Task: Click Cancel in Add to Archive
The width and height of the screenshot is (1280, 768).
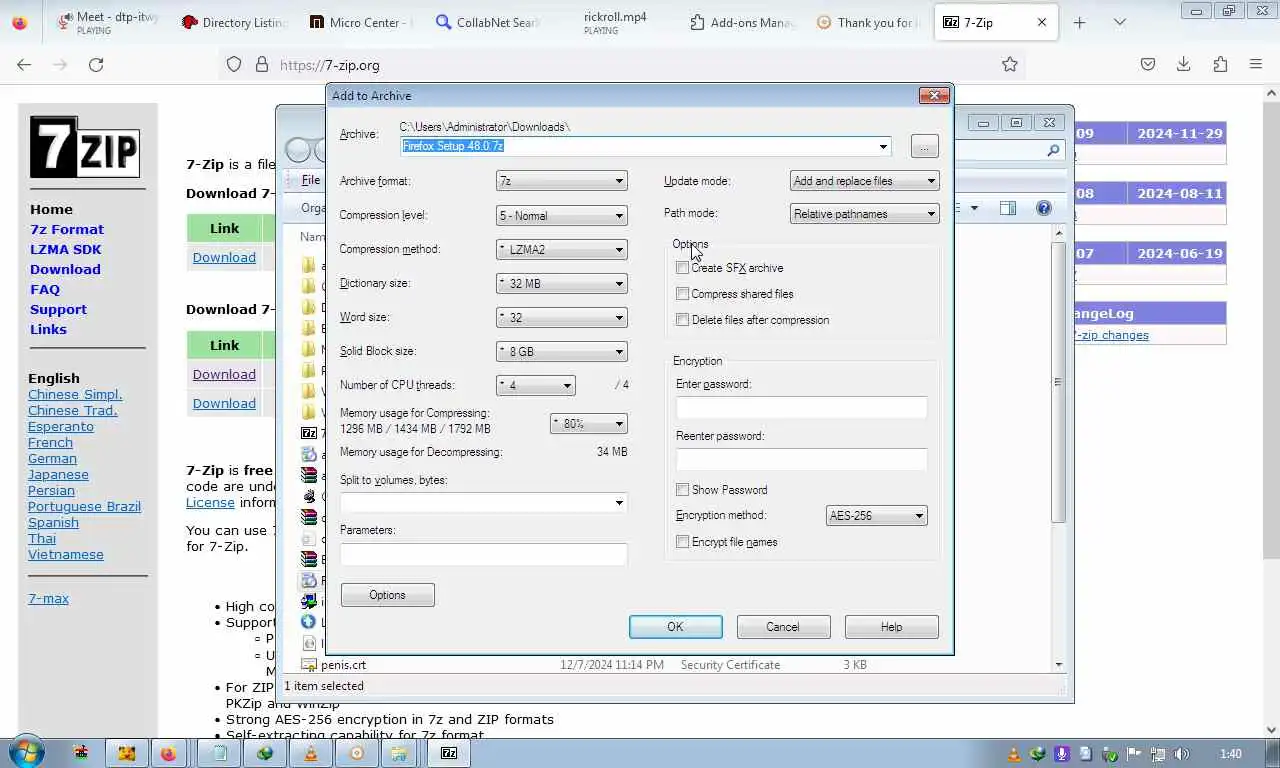Action: (x=783, y=627)
